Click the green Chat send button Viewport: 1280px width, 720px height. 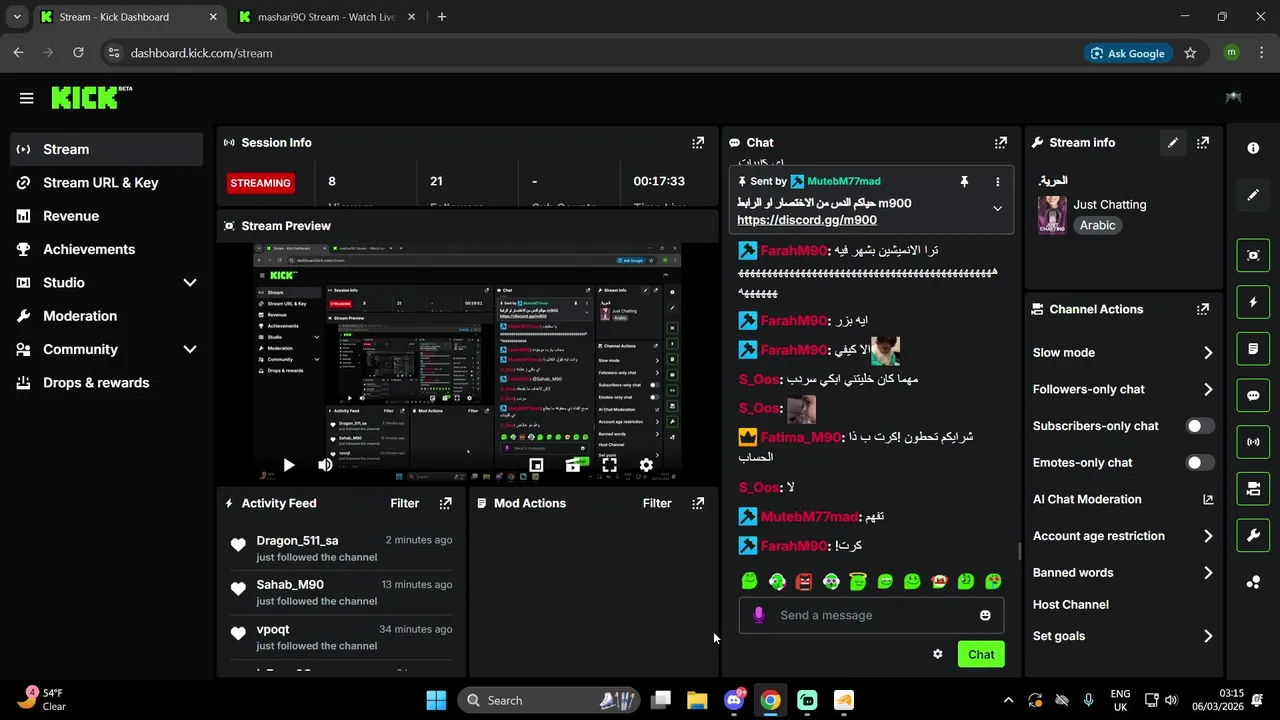[981, 654]
